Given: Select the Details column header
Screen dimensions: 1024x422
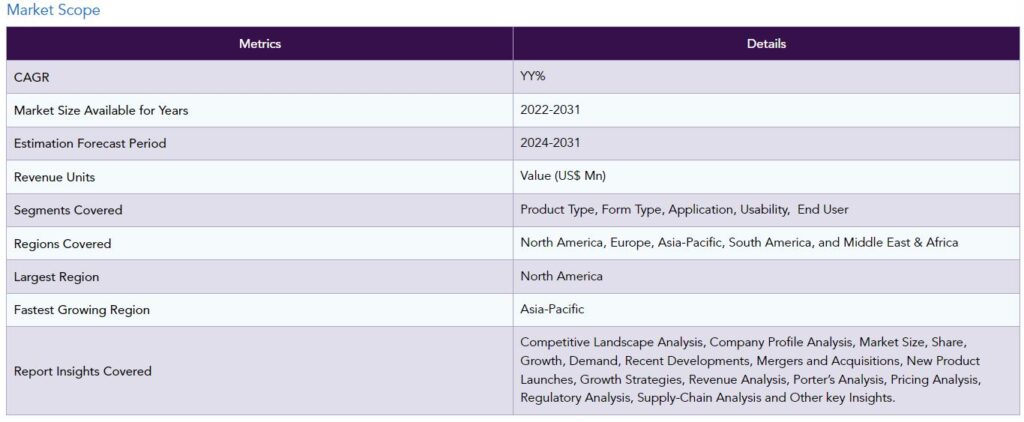Looking at the screenshot, I should click(766, 44).
